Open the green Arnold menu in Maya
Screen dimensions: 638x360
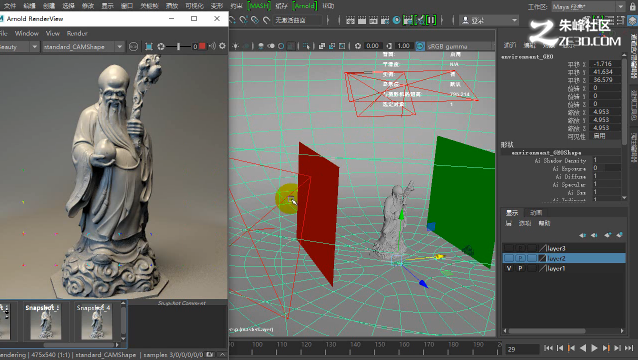305,6
